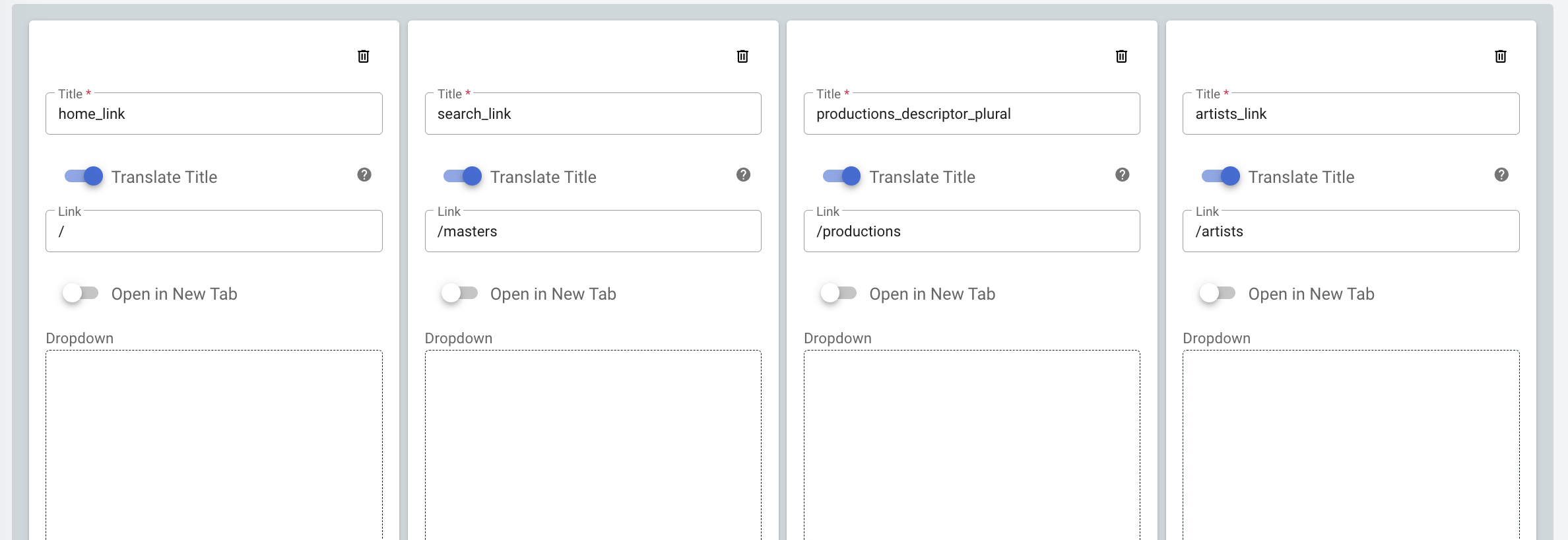Focus the Link field containing /masters
1568x540 pixels.
[x=593, y=232]
